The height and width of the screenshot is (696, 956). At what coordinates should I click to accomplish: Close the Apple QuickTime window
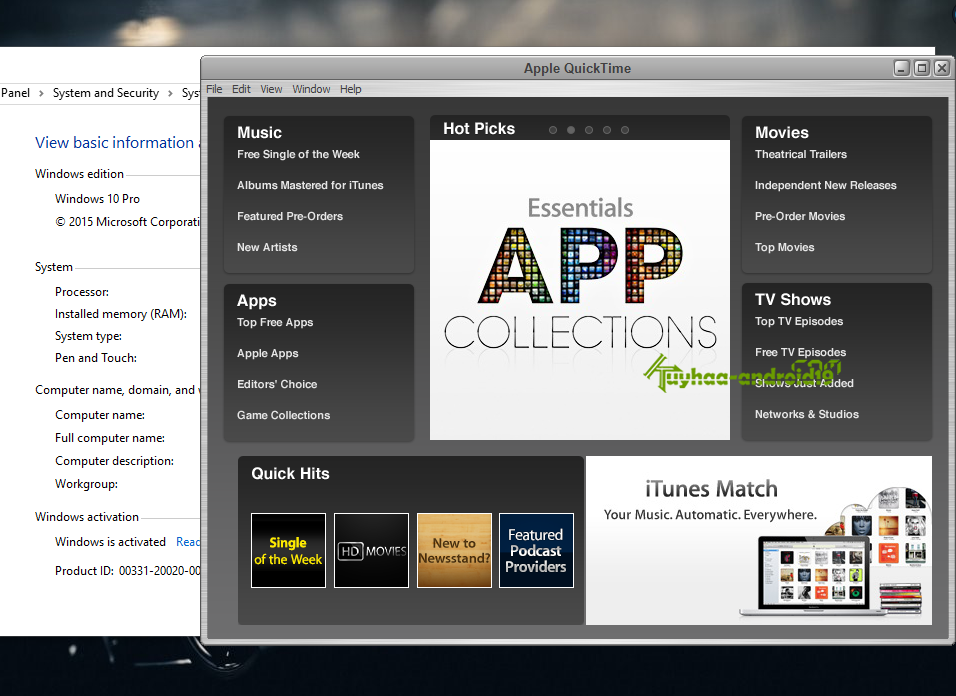click(x=942, y=68)
